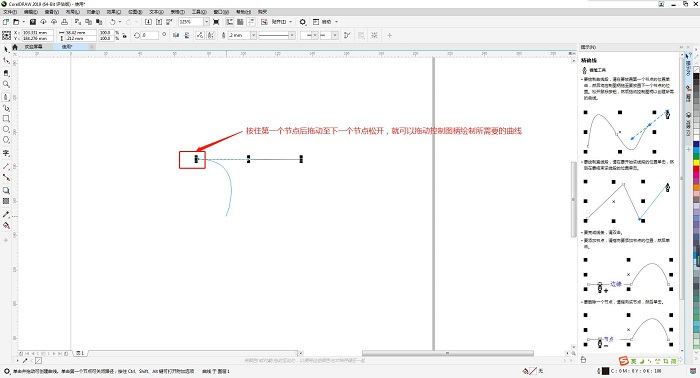Viewport: 700px width, 378px height.
Task: Click the vertical scrollbar beside canvas
Action: point(574,199)
